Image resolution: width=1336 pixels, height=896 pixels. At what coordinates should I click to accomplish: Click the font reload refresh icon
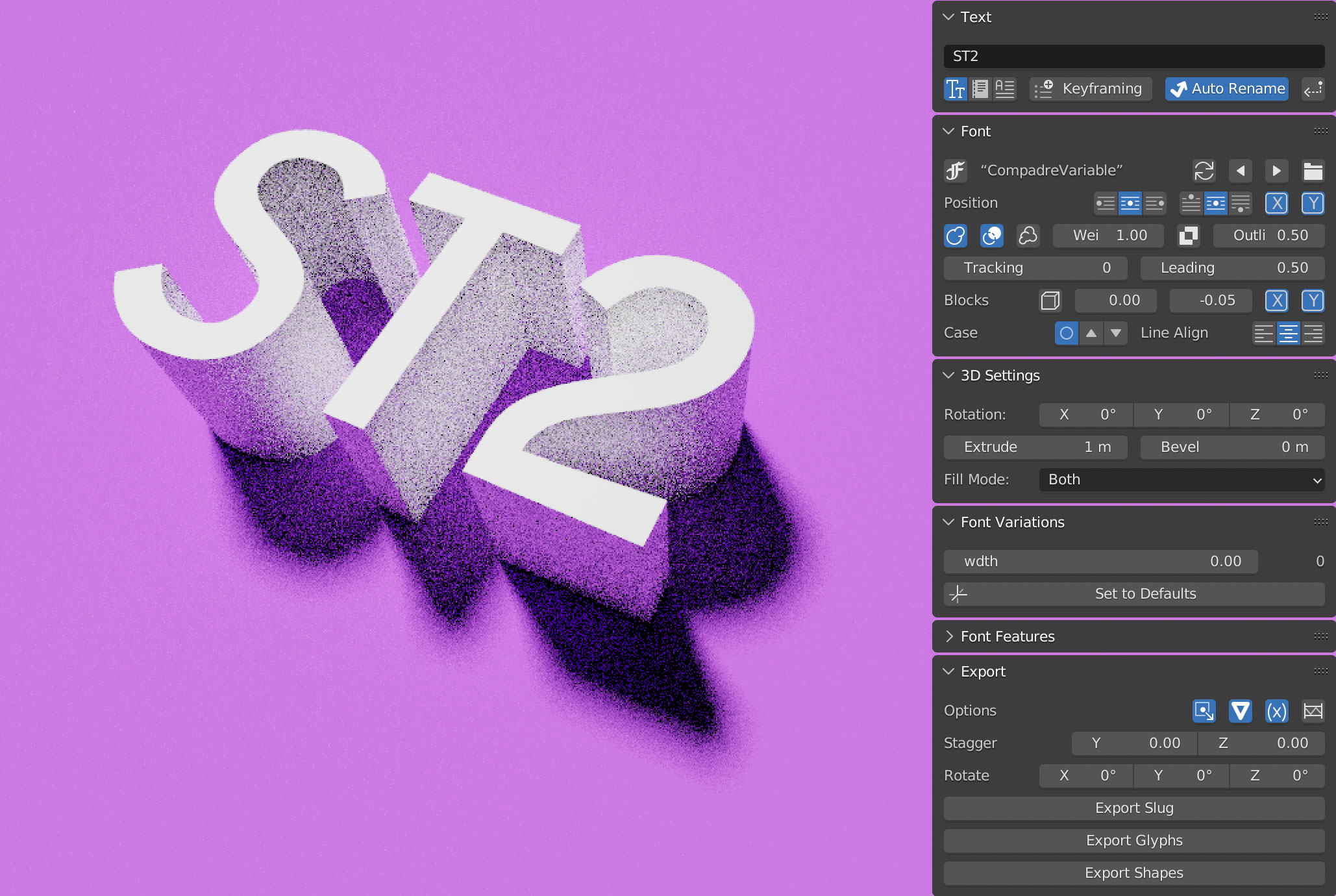click(1204, 171)
